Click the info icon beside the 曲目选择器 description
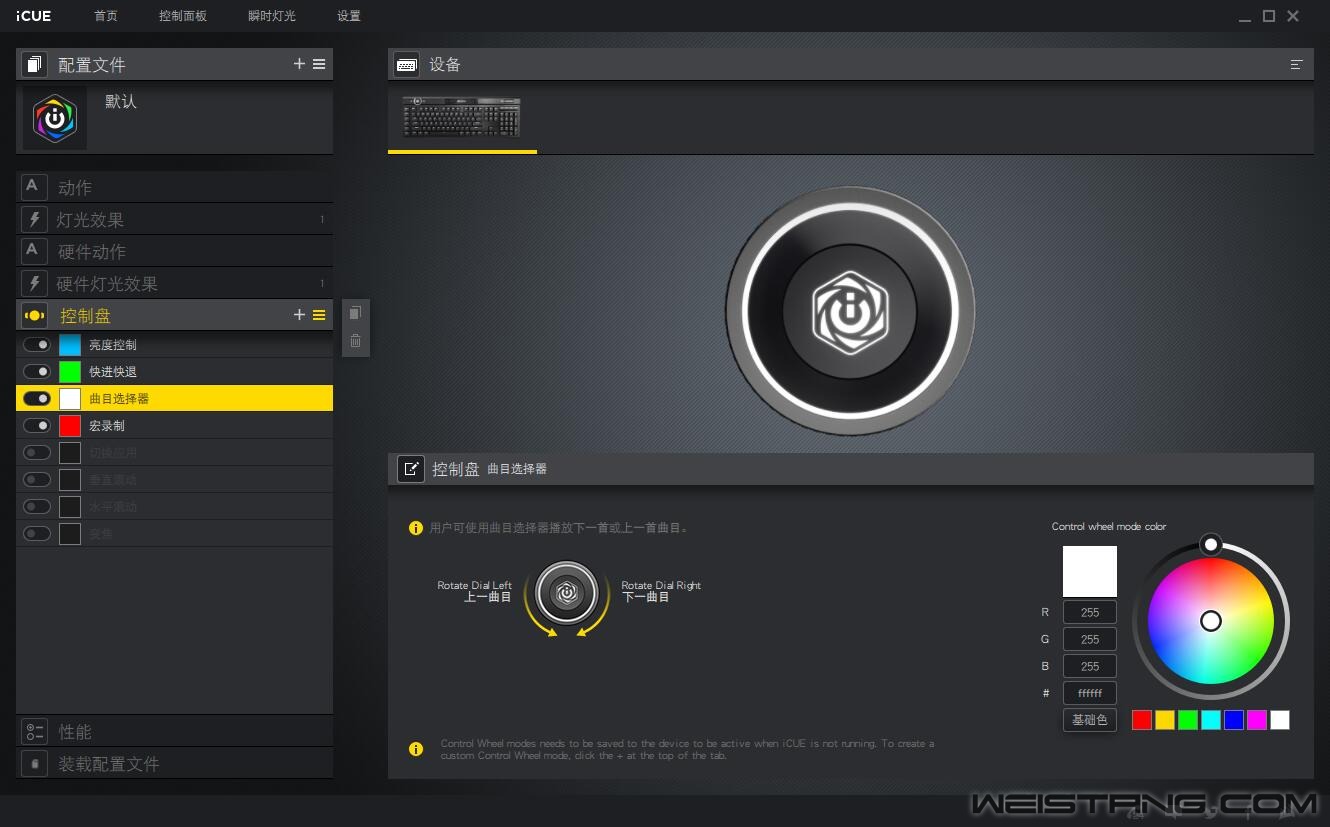 [x=416, y=528]
